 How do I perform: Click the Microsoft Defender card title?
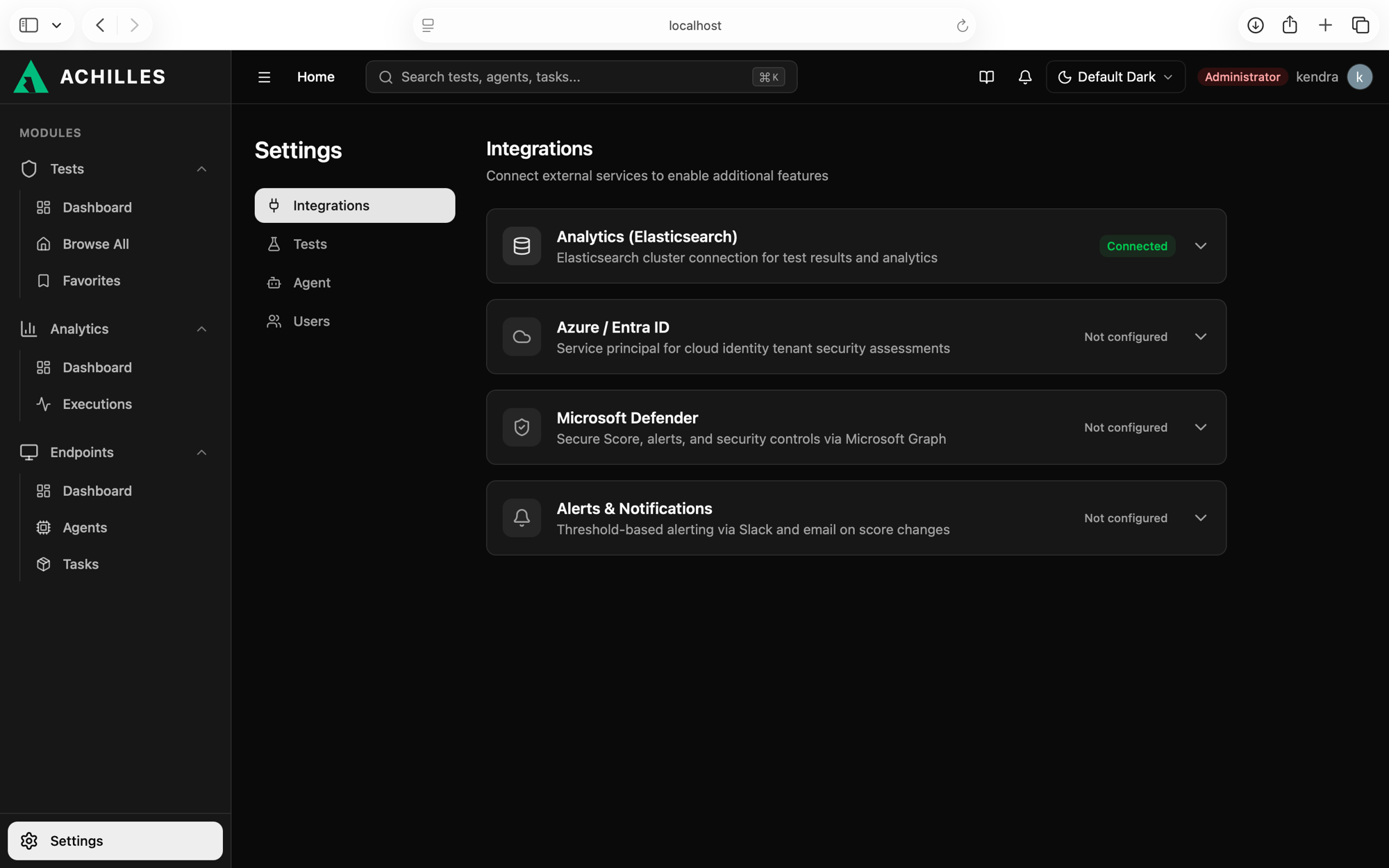click(x=627, y=418)
